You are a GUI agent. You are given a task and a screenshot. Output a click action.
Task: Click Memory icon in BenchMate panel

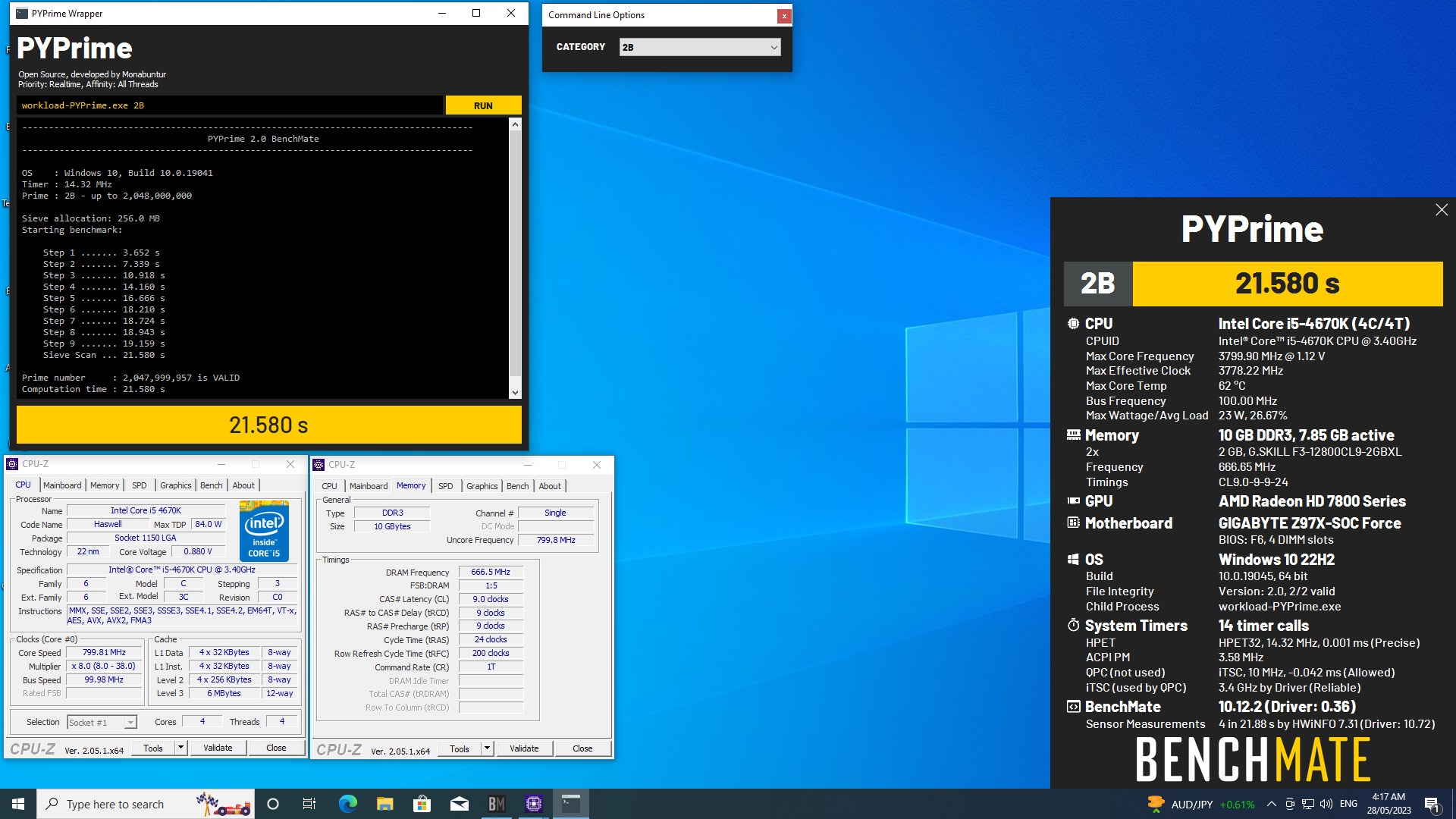point(1073,435)
